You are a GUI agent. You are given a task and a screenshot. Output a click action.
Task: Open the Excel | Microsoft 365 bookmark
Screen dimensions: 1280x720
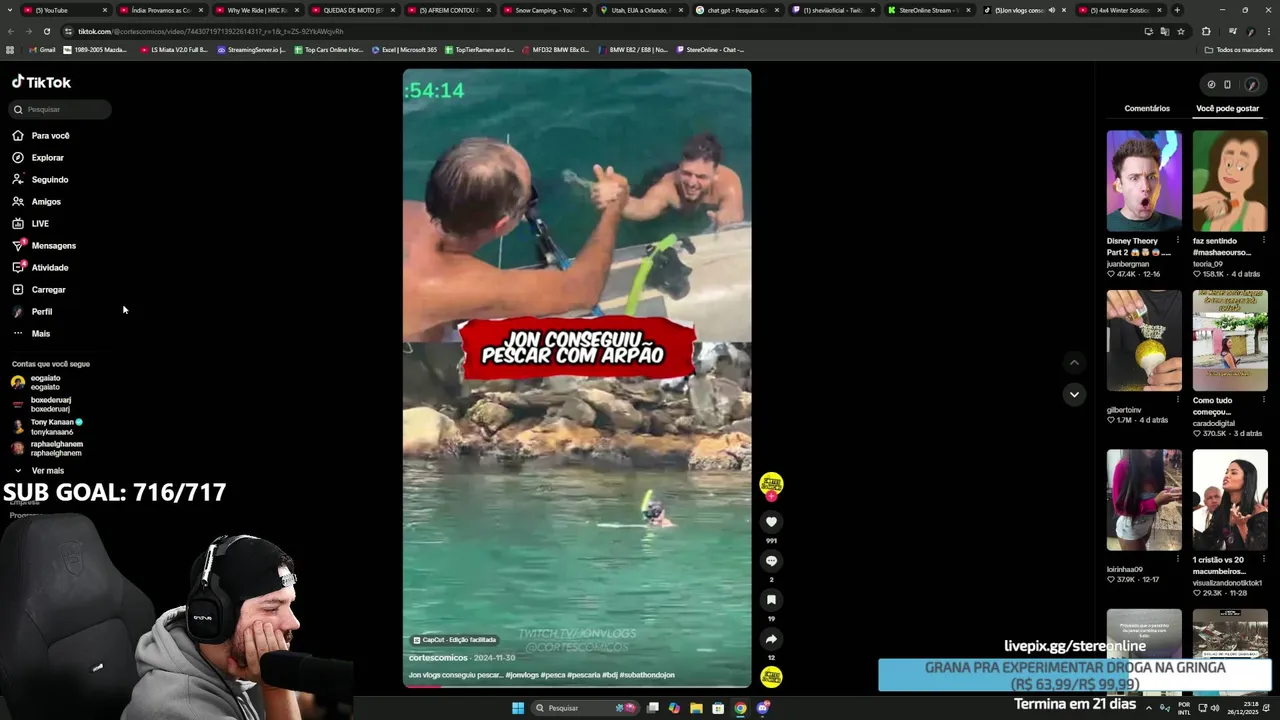click(404, 50)
